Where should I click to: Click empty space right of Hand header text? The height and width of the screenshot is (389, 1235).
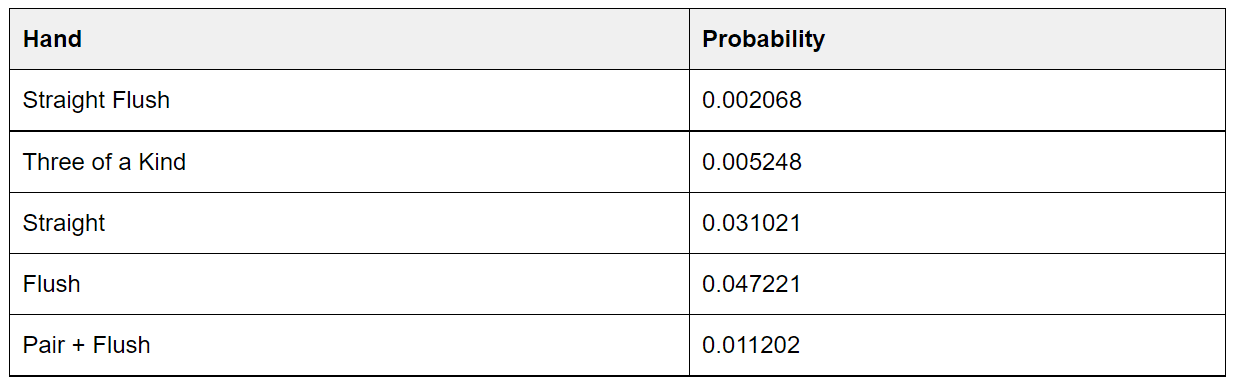point(380,39)
